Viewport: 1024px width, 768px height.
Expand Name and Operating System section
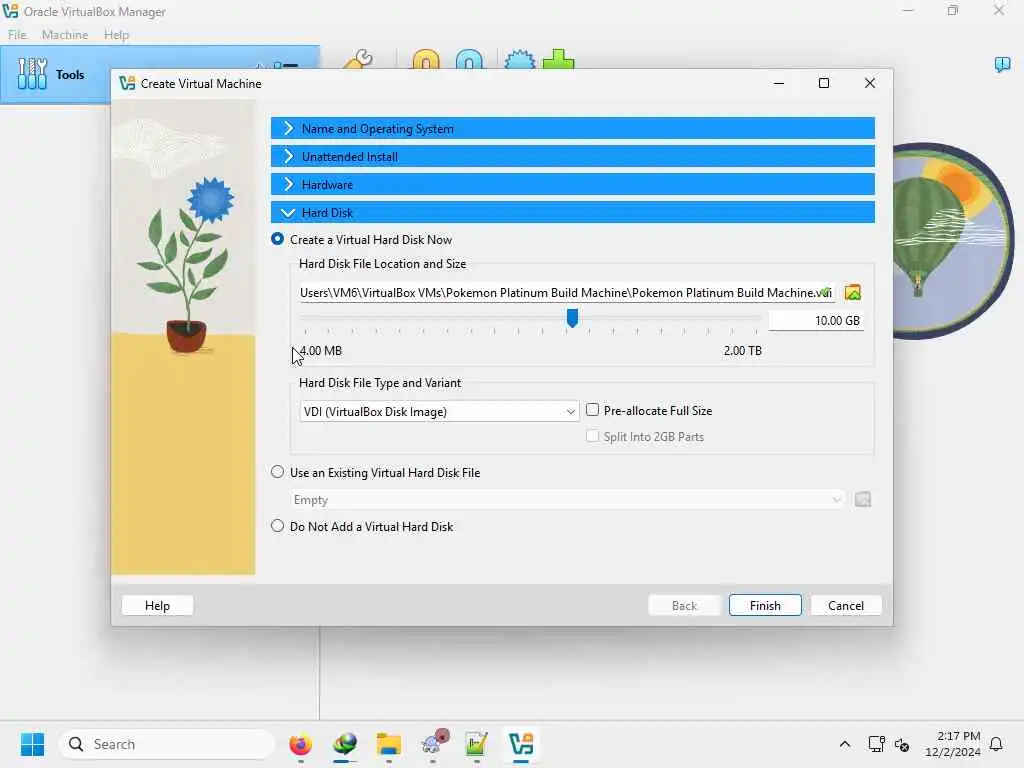coord(573,129)
